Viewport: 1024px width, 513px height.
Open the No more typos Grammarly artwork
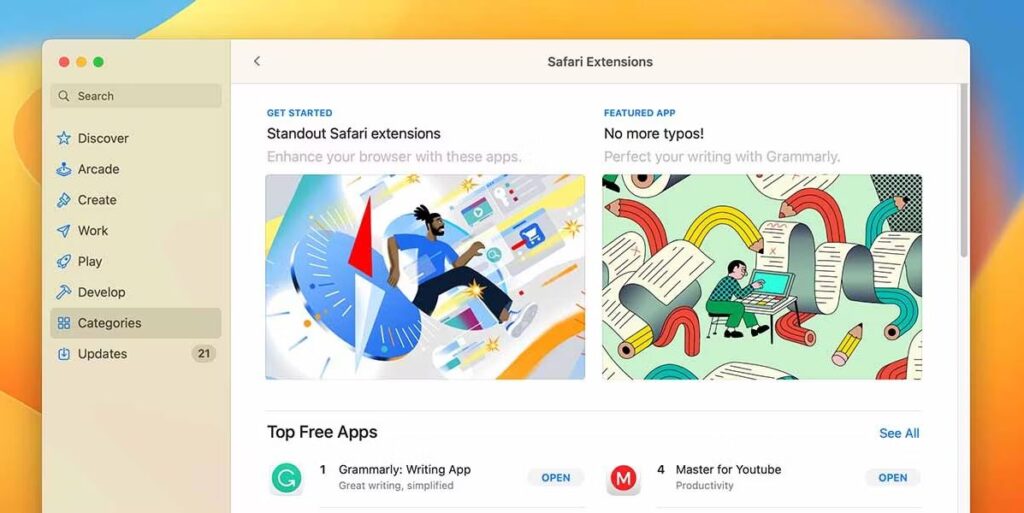[762, 277]
